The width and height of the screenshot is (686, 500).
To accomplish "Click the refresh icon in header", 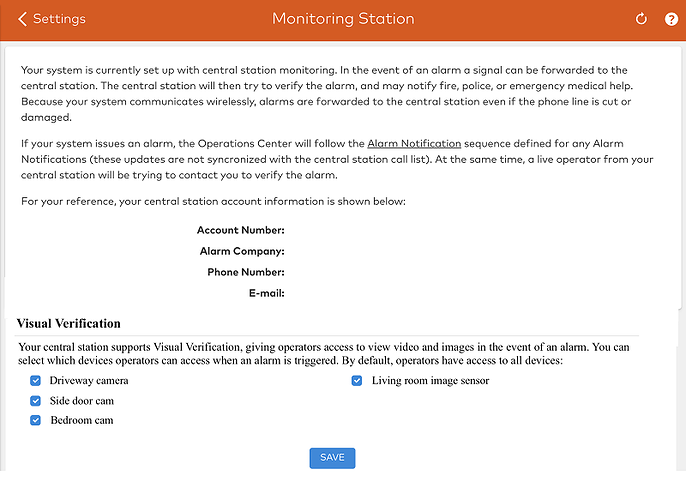I will click(x=642, y=19).
